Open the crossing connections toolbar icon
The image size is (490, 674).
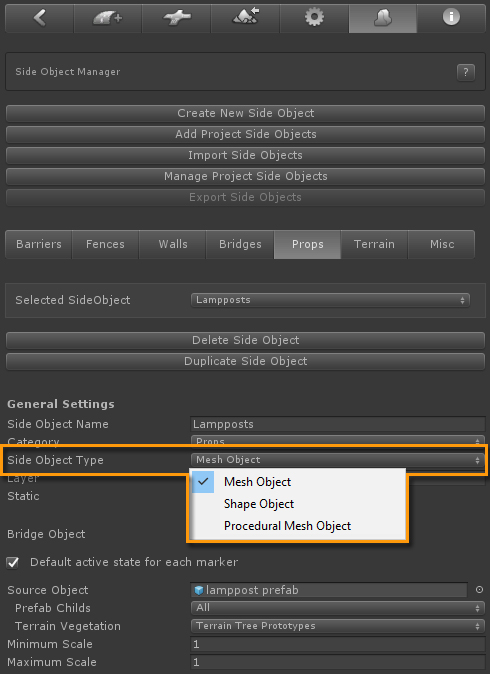tap(176, 18)
